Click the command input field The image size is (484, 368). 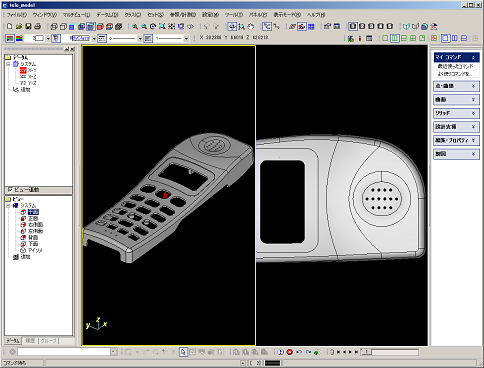click(64, 352)
